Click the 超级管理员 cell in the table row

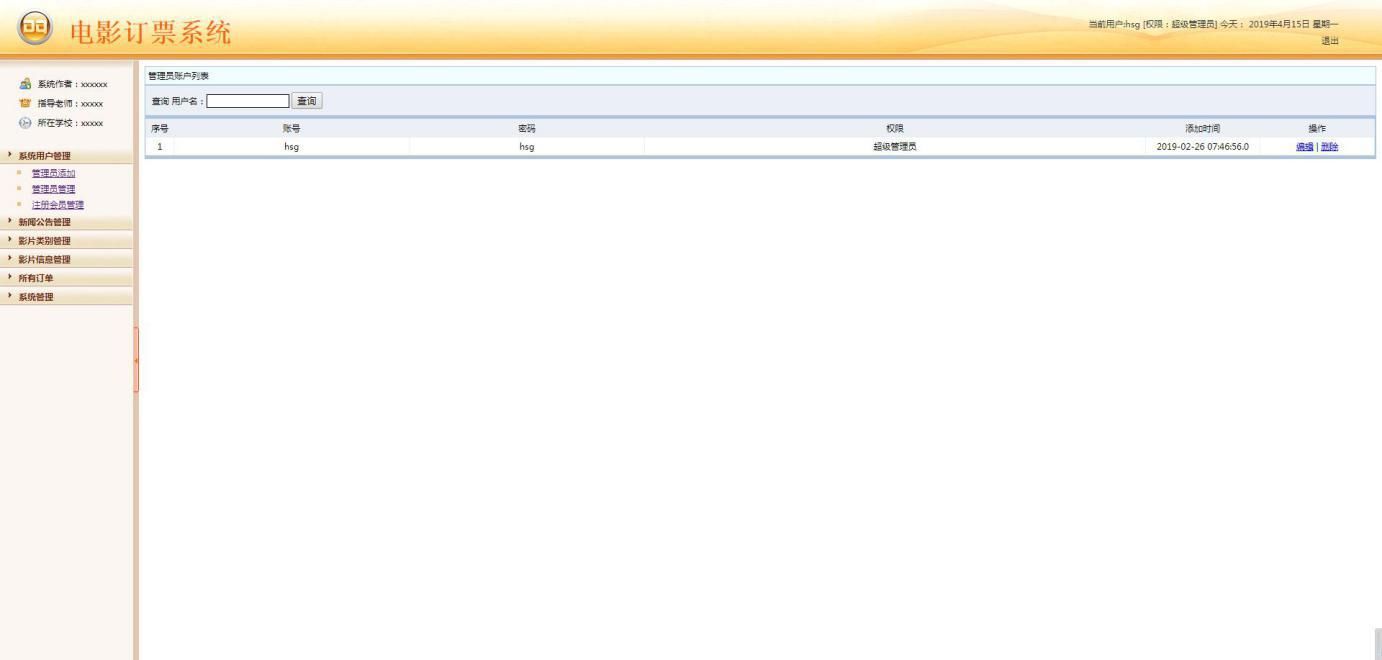[895, 147]
